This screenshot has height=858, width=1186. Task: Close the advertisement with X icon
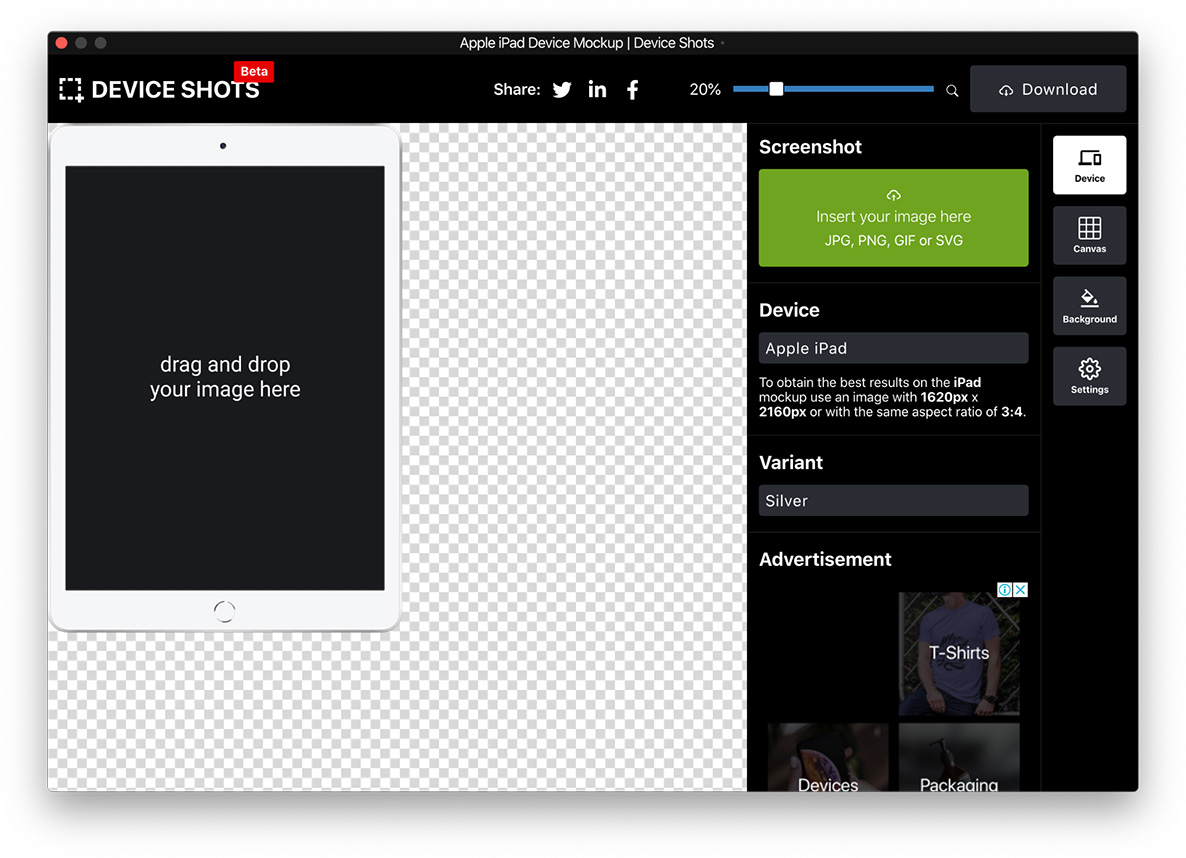[1020, 589]
